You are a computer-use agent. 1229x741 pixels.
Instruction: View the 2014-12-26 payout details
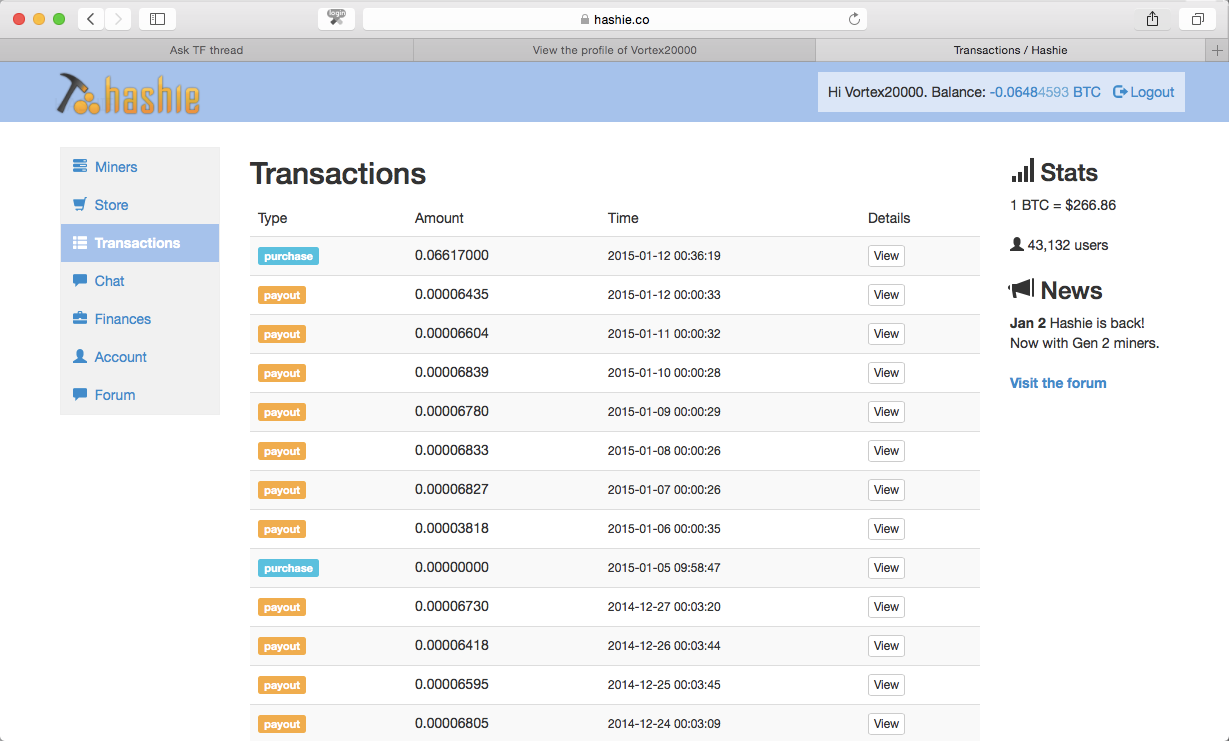tap(886, 646)
